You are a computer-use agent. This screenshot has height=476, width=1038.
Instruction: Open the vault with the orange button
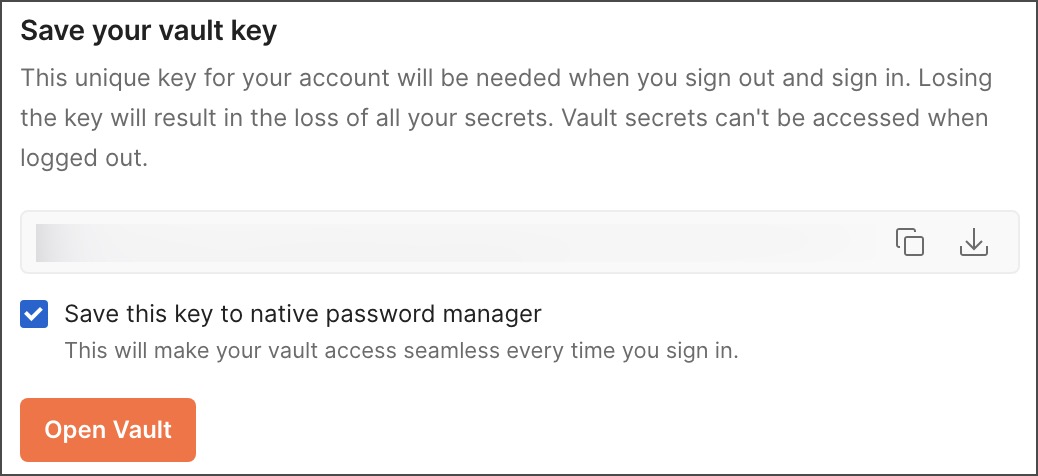coord(108,430)
